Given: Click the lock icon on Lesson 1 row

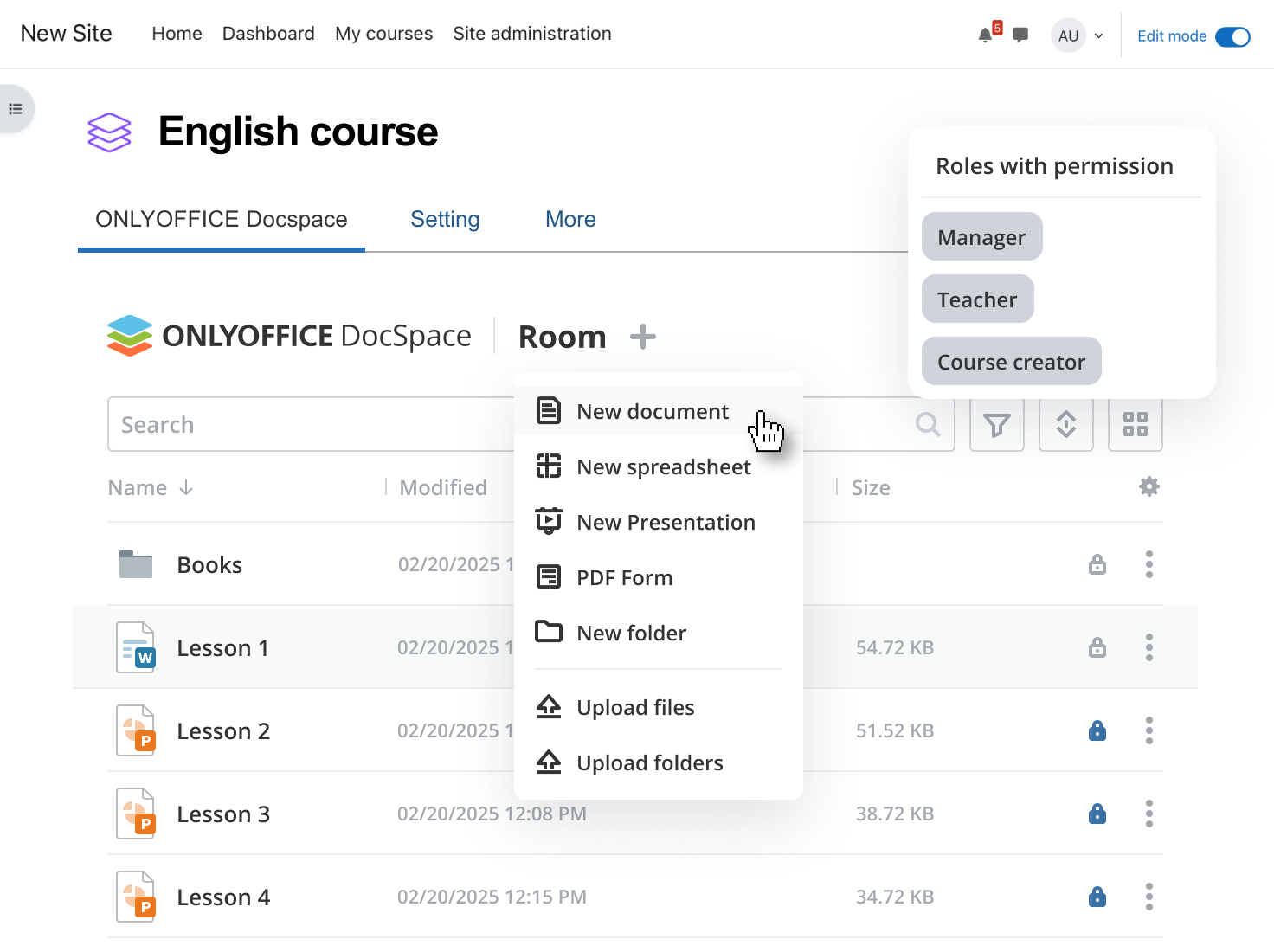Looking at the screenshot, I should 1097,647.
